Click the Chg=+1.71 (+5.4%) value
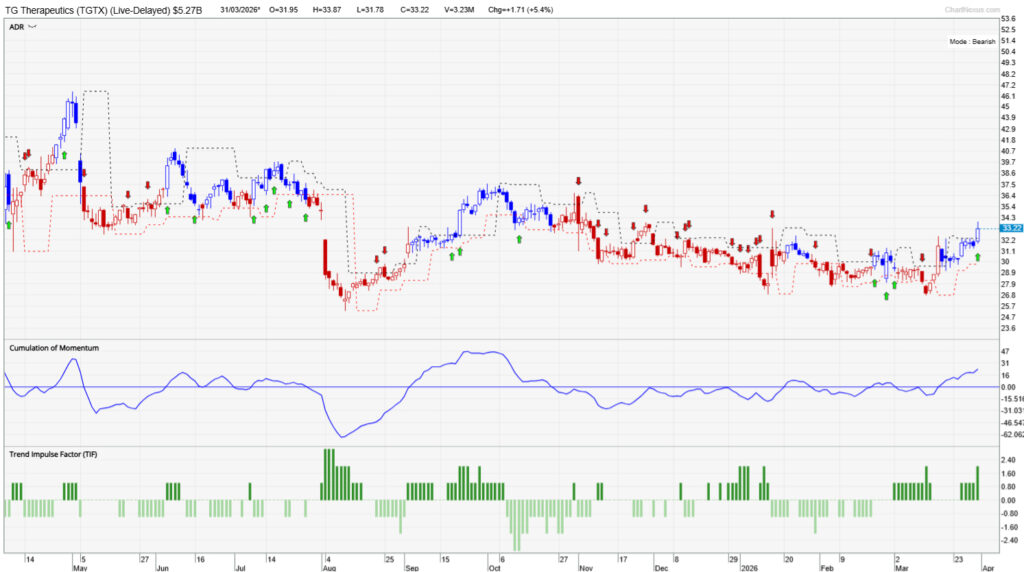Viewport: 1024px width, 572px height. tap(520, 10)
